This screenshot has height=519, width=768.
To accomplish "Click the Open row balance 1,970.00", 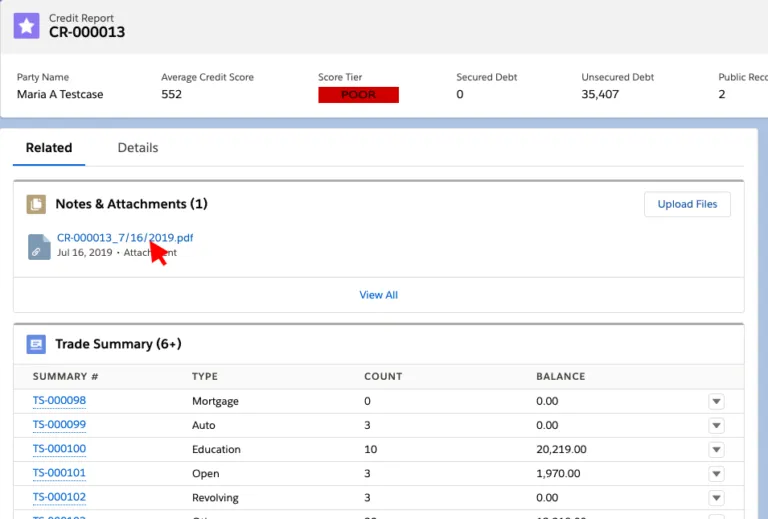I will (x=558, y=473).
